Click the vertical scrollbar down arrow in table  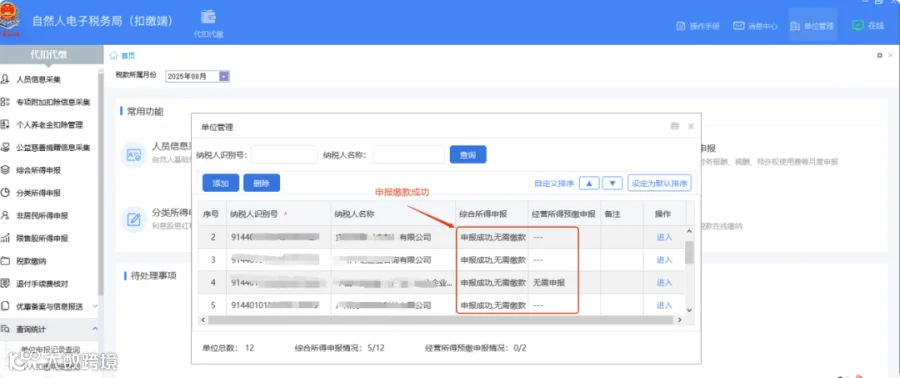689,310
